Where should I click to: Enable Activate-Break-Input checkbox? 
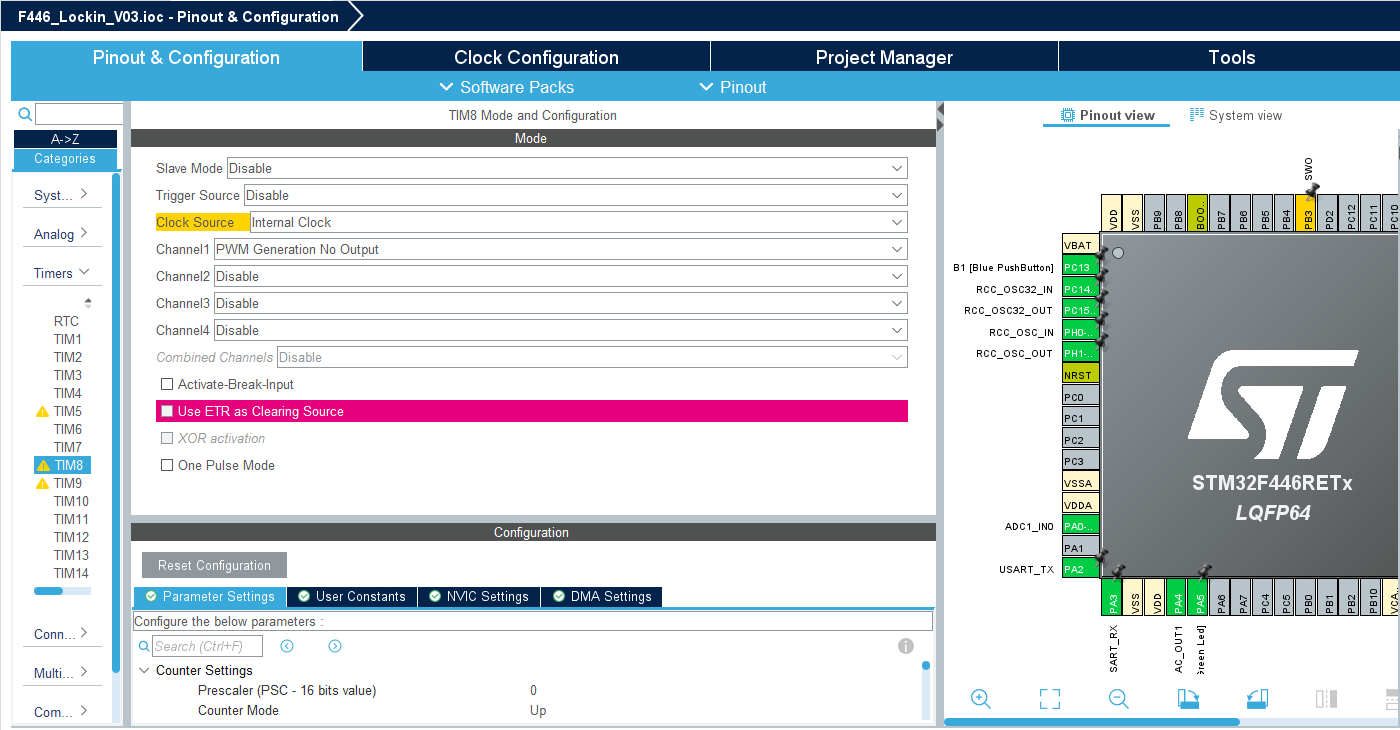click(167, 384)
